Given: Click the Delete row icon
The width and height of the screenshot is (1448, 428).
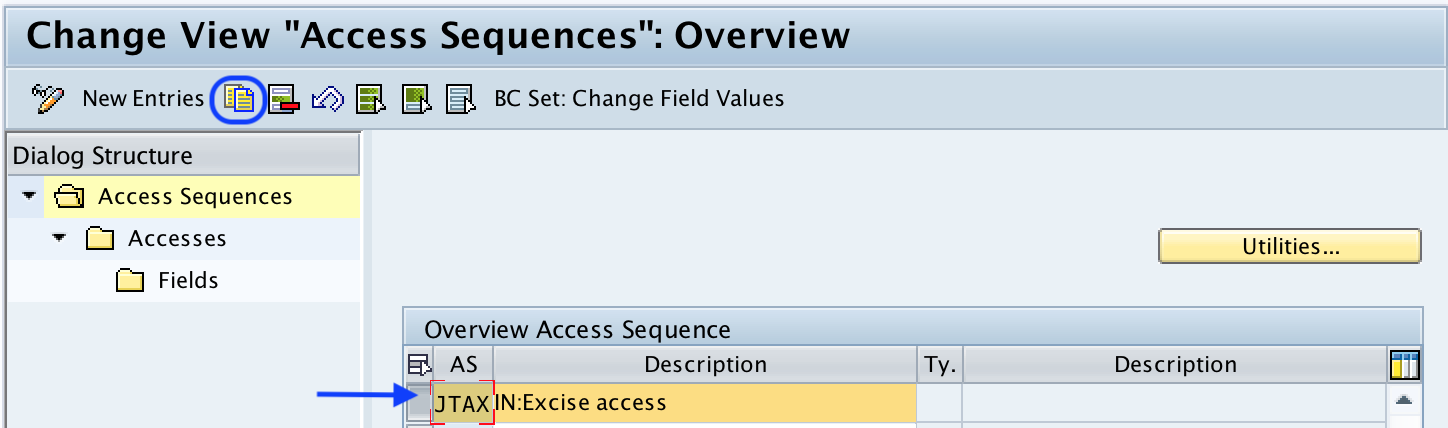Looking at the screenshot, I should (284, 98).
